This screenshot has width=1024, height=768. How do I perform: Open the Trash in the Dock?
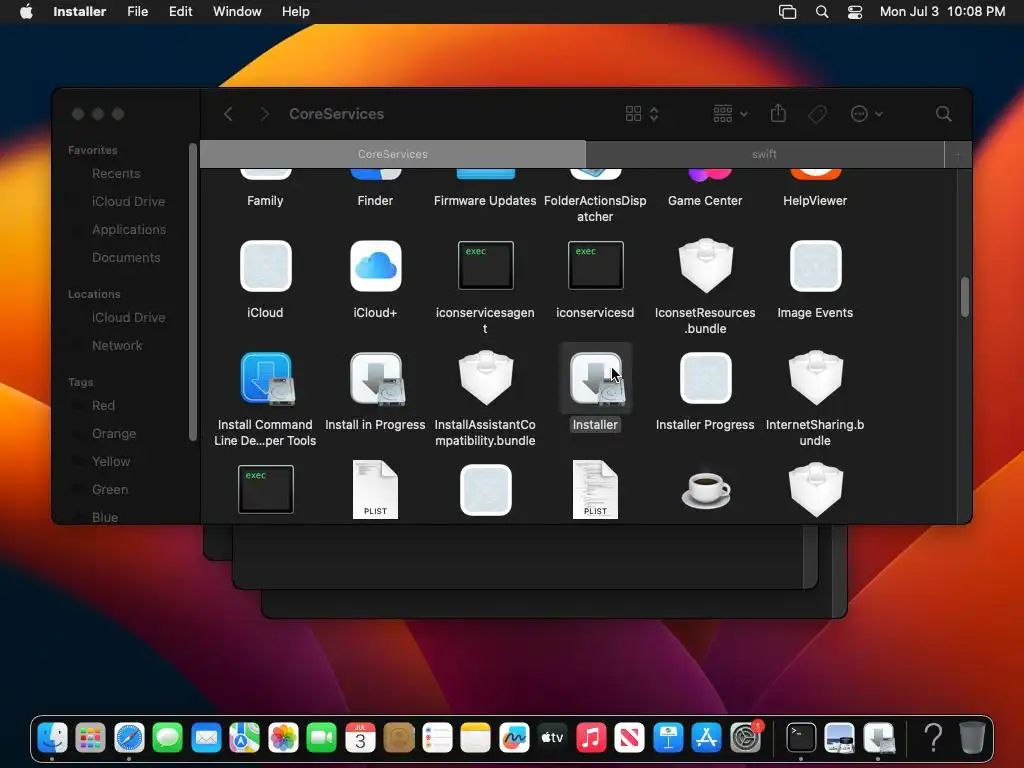coord(972,738)
